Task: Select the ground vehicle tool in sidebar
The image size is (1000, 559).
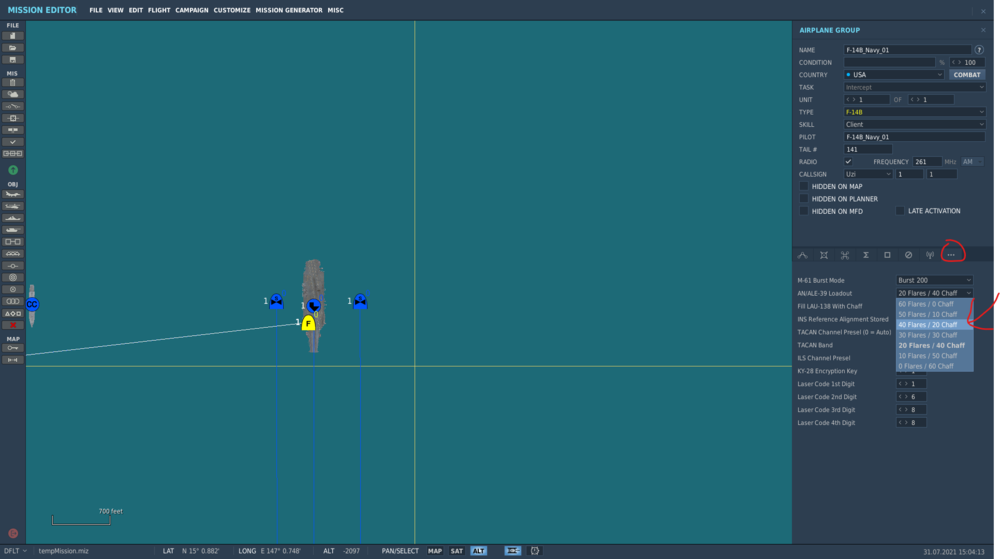Action: [13, 230]
